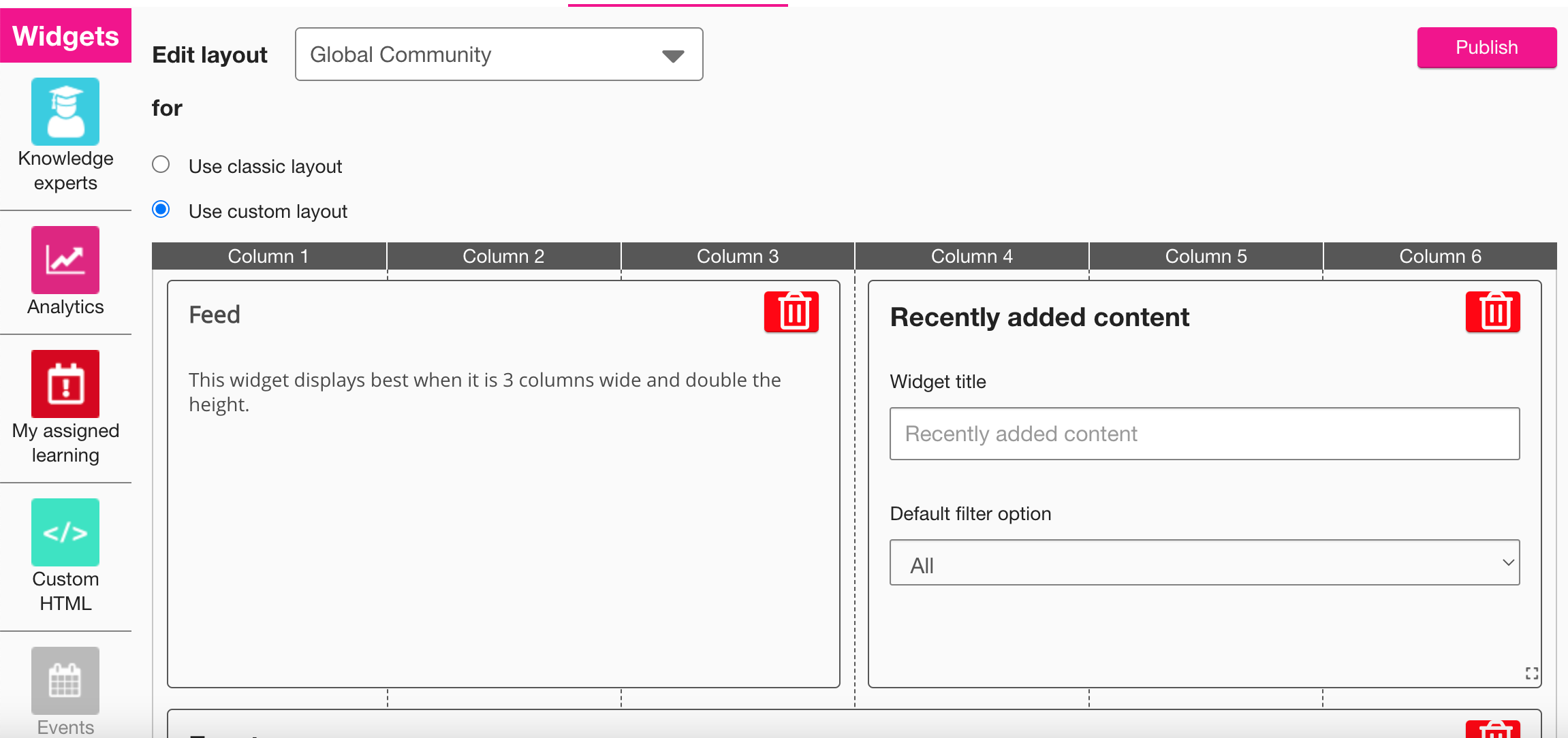Select the My assigned learning widget icon
This screenshot has width=1568, height=738.
(x=65, y=384)
